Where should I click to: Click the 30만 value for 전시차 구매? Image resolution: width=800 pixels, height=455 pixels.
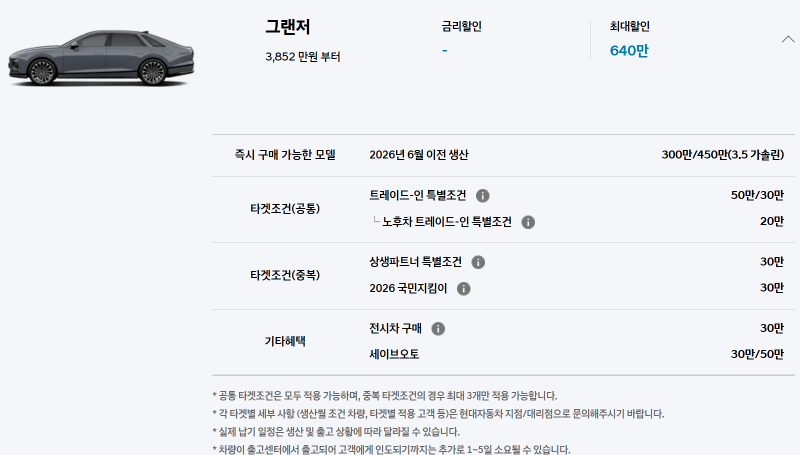click(x=772, y=328)
